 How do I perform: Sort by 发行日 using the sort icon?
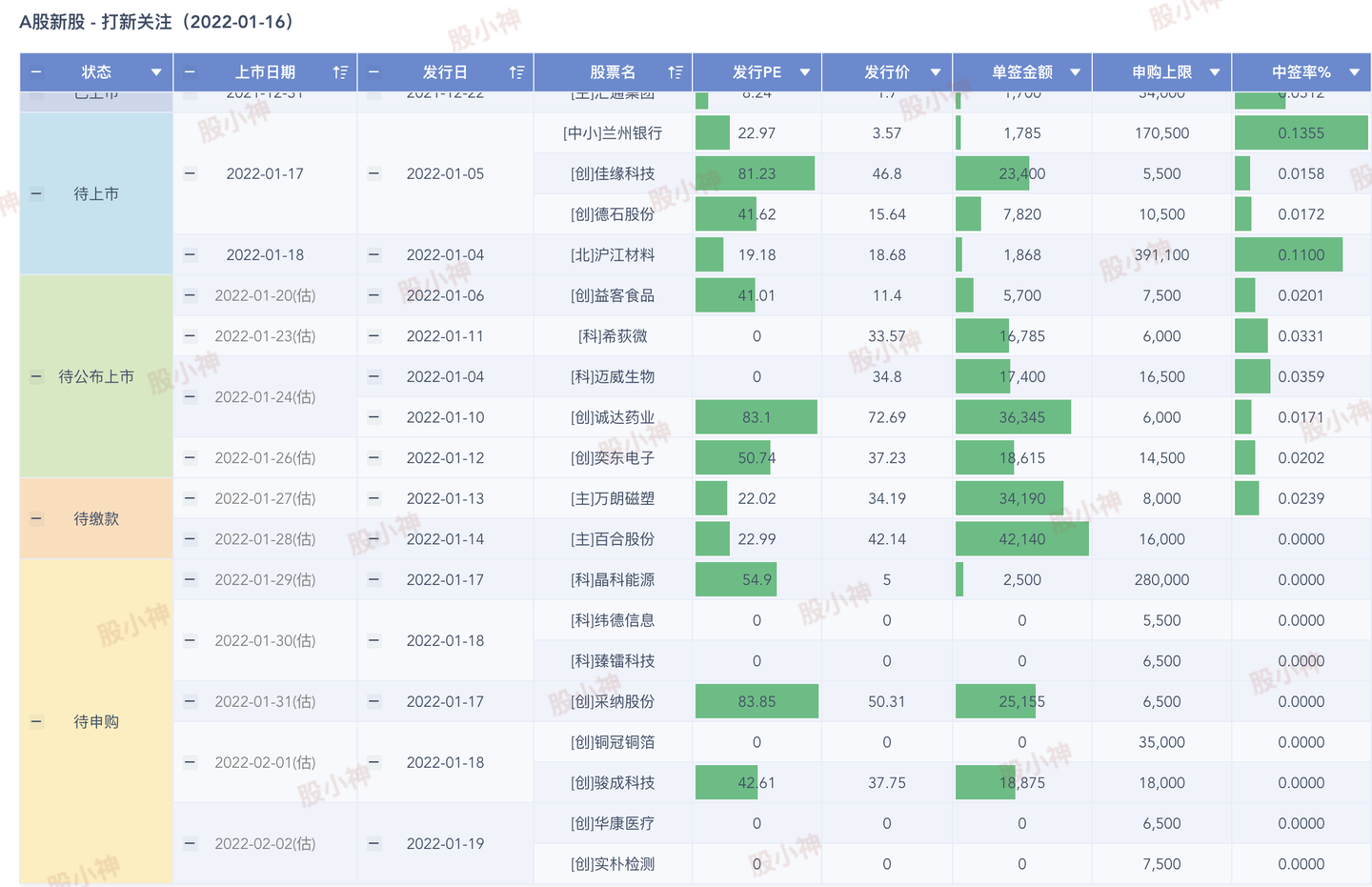click(516, 72)
